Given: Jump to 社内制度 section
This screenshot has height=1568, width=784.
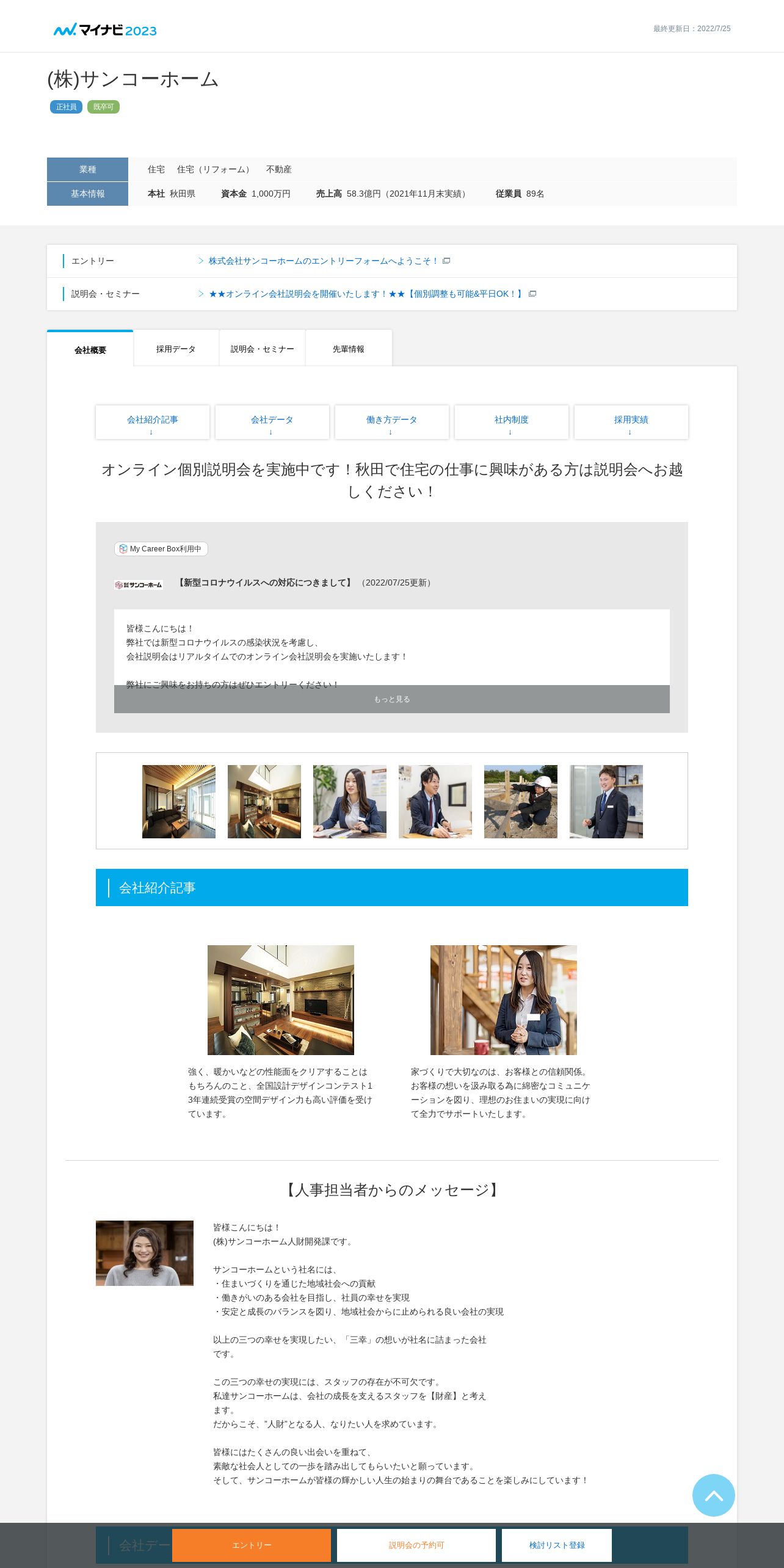Looking at the screenshot, I should click(512, 422).
